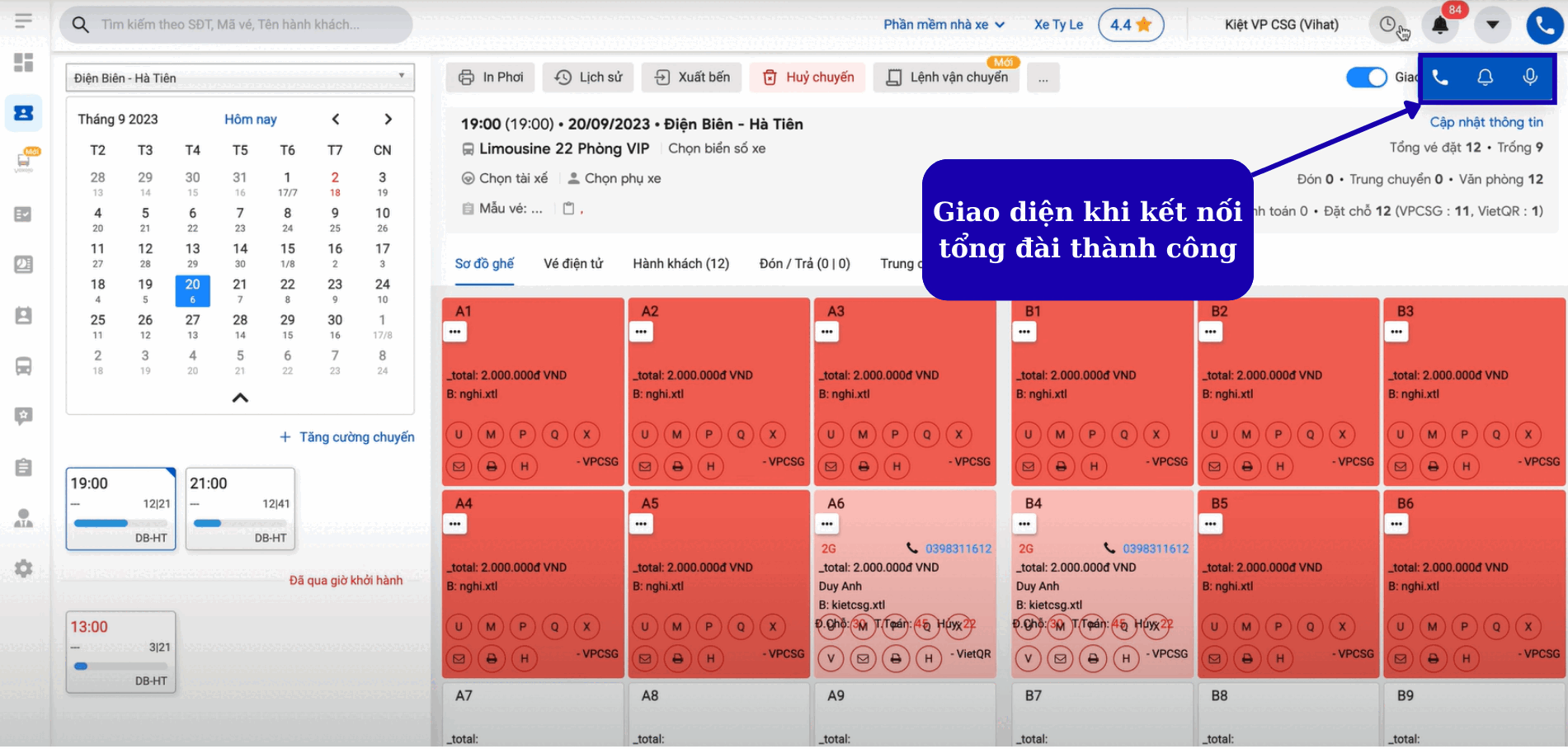Go to next month in calendar

pos(388,120)
